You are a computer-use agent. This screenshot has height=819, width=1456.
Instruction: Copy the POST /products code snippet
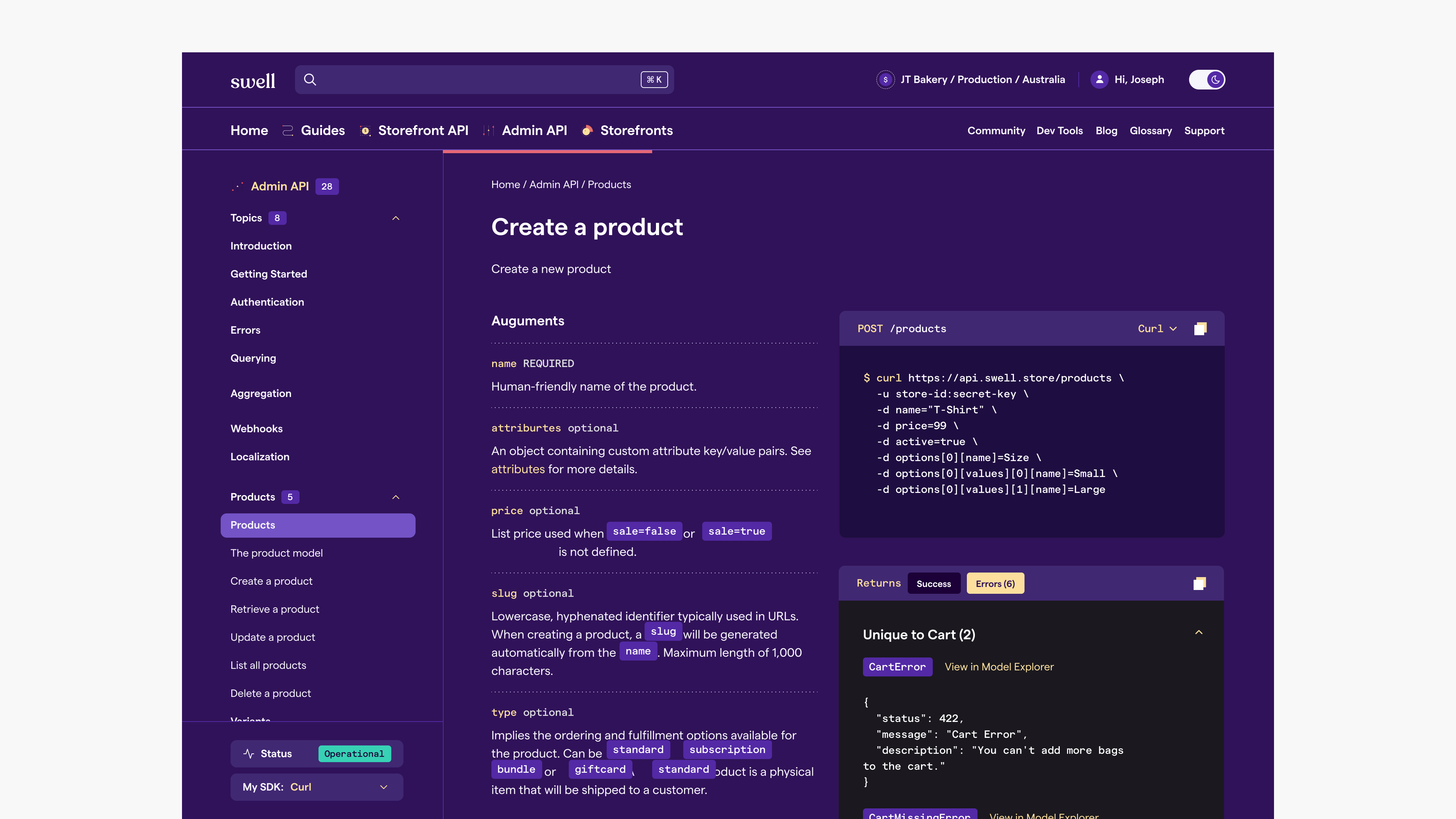[1200, 328]
